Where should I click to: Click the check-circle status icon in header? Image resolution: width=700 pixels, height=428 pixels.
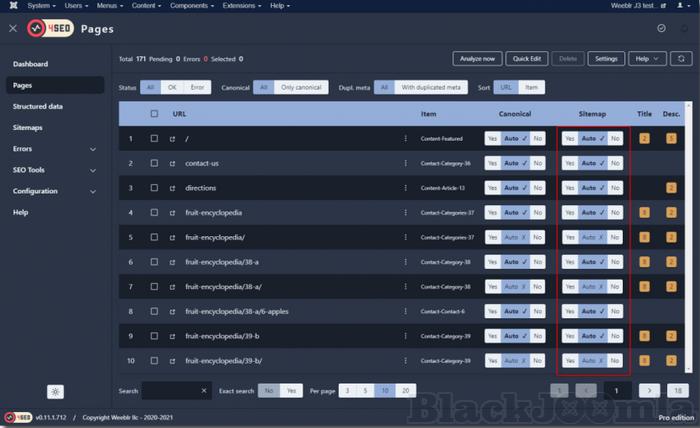pos(661,29)
